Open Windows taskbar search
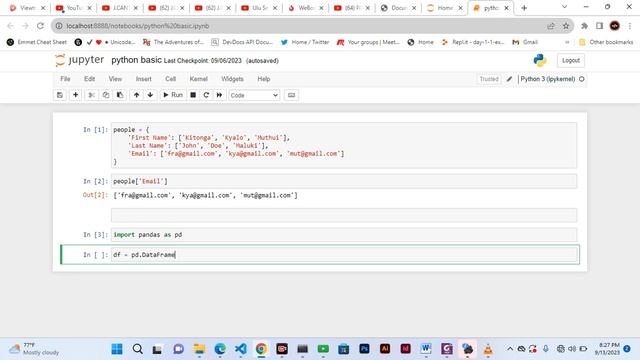640x360 pixels. 138,349
